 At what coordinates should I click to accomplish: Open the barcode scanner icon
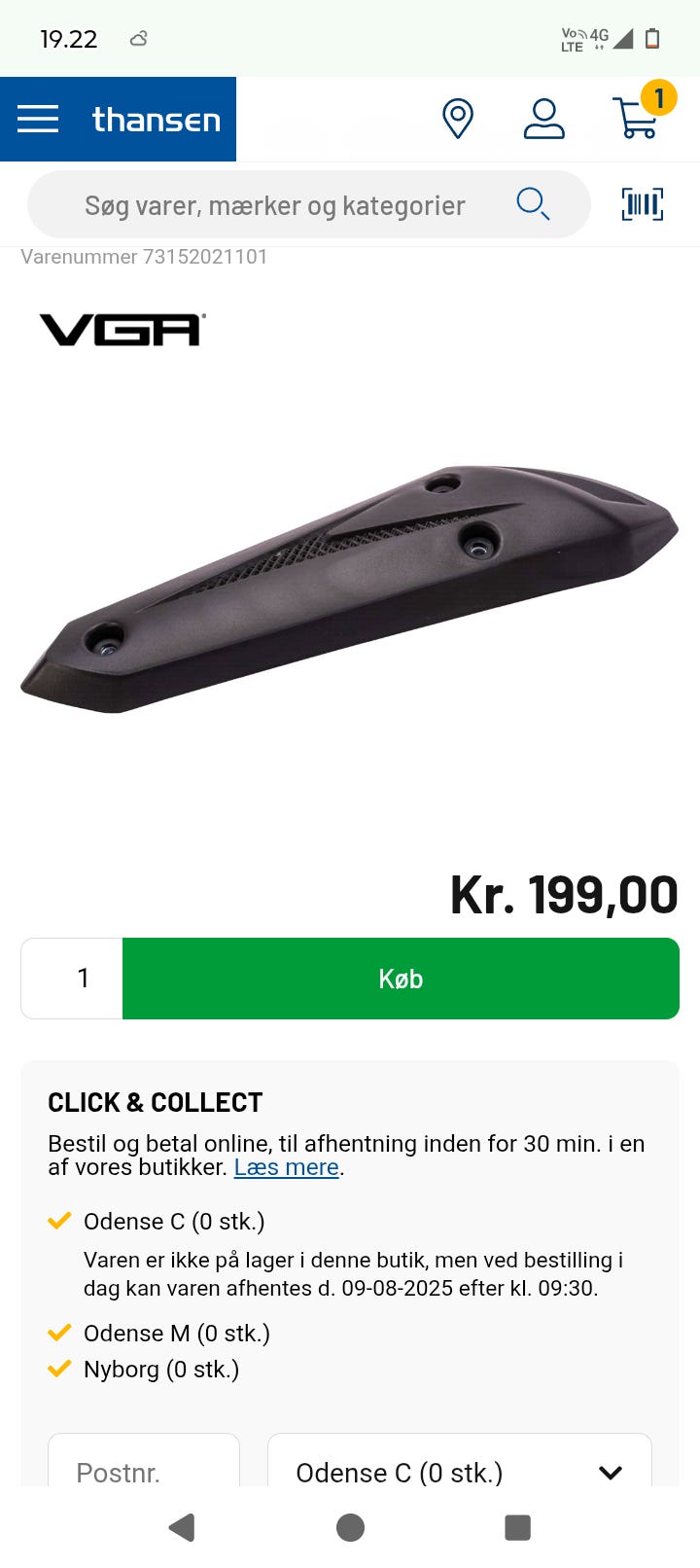coord(643,204)
